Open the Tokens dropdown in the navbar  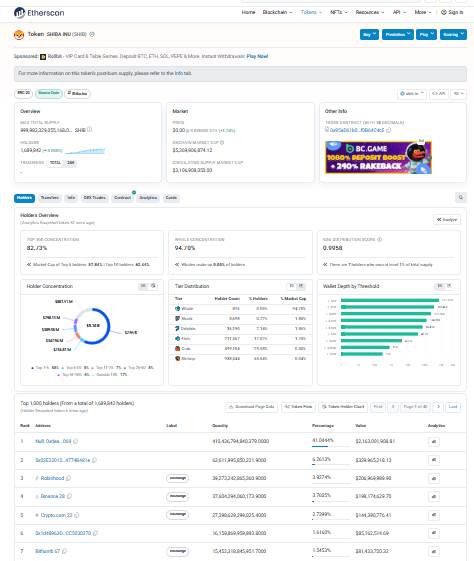[311, 12]
